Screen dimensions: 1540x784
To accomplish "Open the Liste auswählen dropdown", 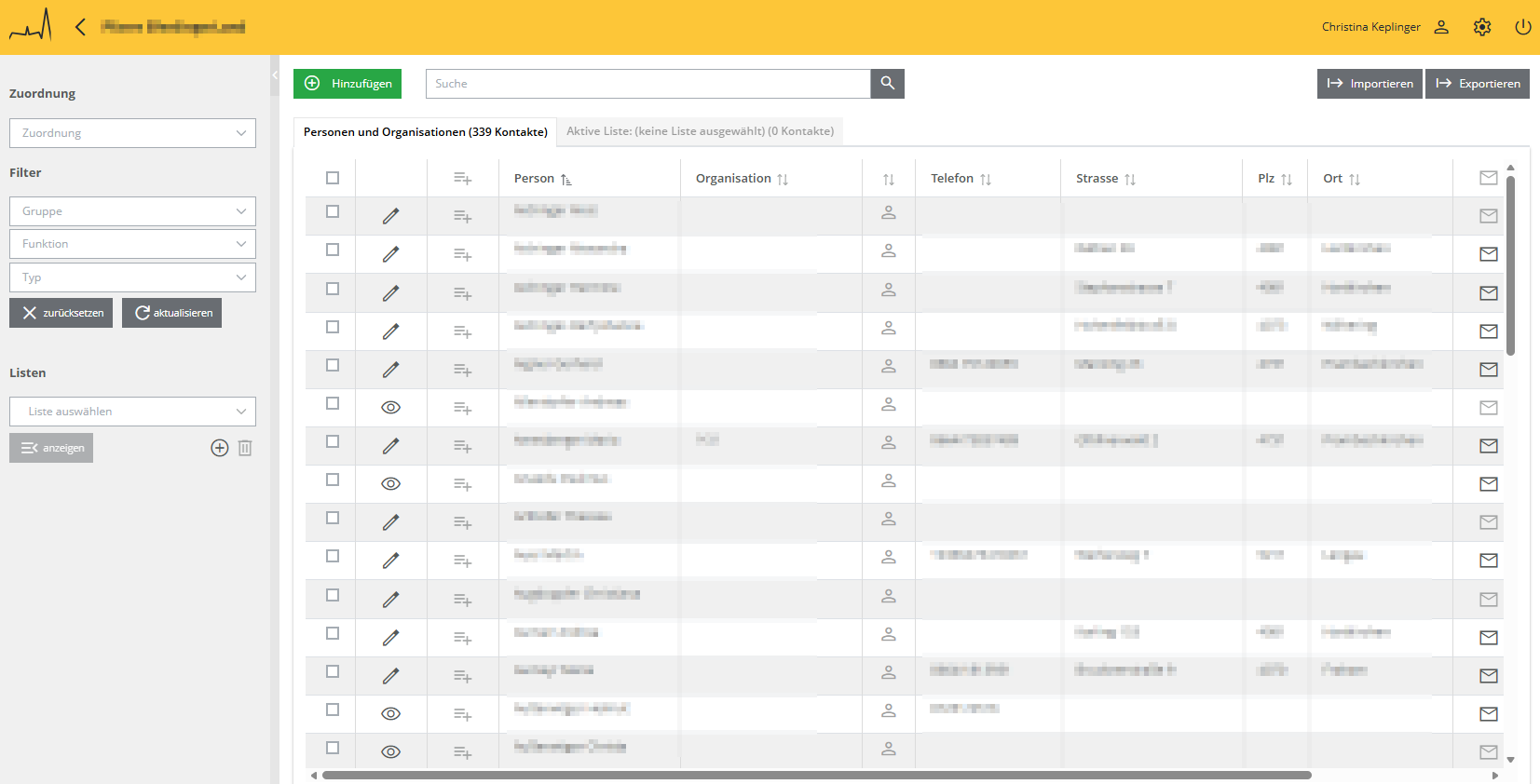I will [132, 412].
